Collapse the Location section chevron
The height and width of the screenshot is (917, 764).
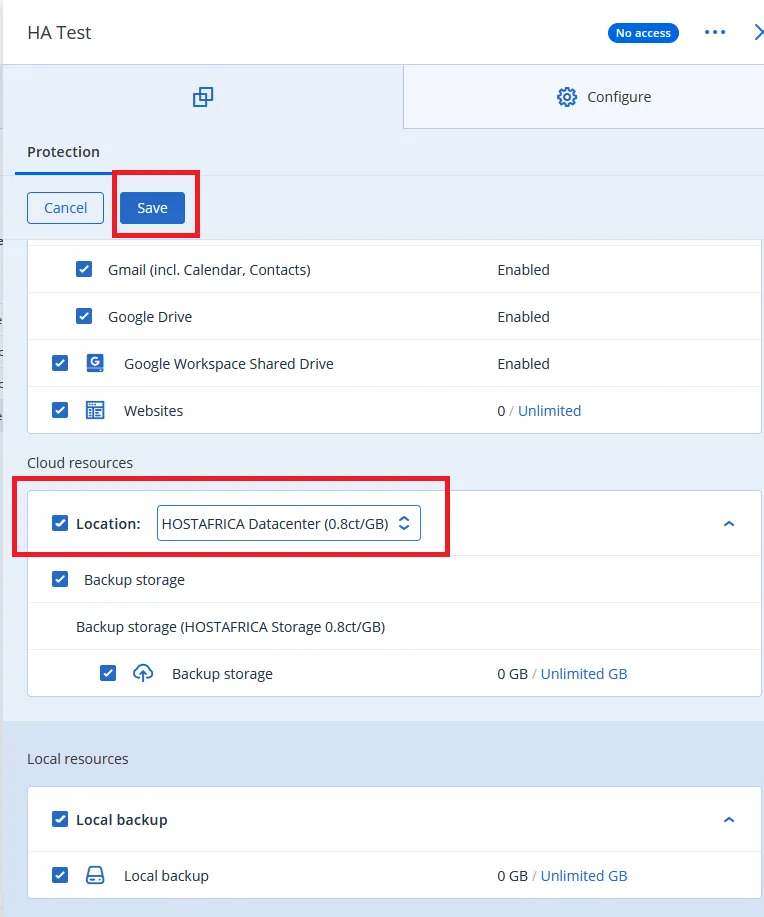click(729, 523)
